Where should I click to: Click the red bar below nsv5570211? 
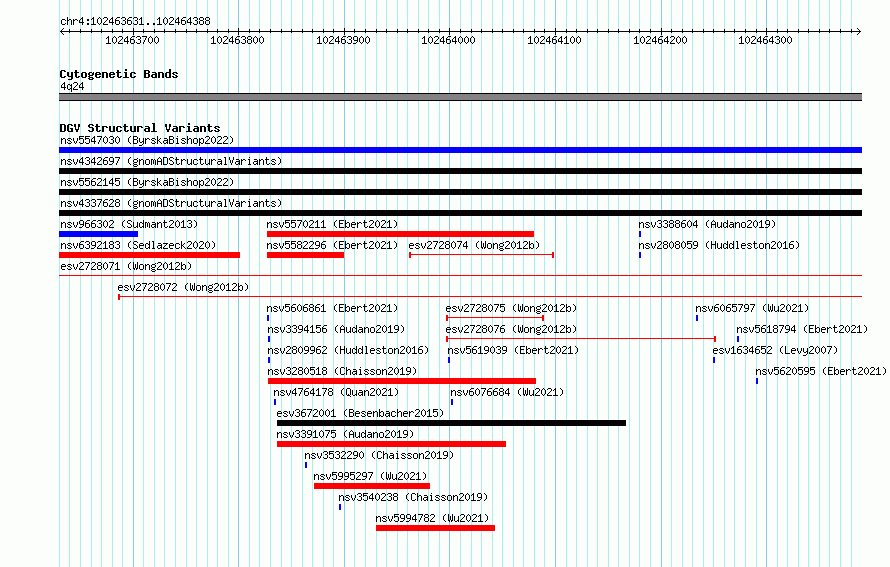pos(400,234)
